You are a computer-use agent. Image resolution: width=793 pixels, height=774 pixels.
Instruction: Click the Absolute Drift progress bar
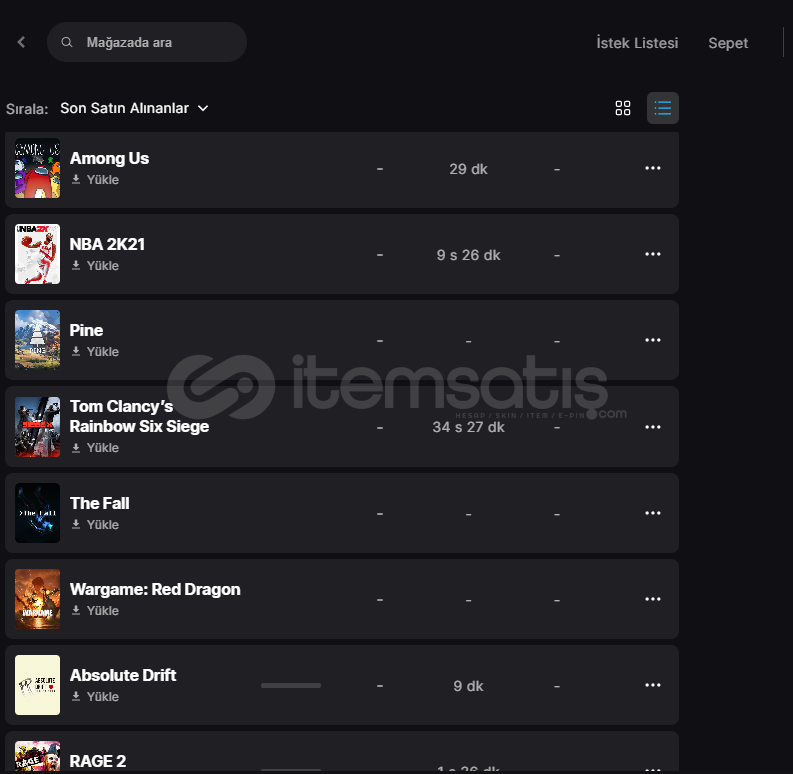click(291, 685)
